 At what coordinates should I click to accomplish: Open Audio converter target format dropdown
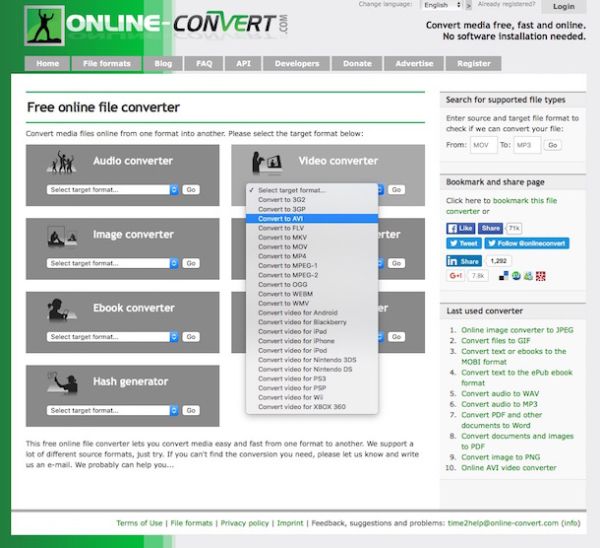pyautogui.click(x=112, y=190)
